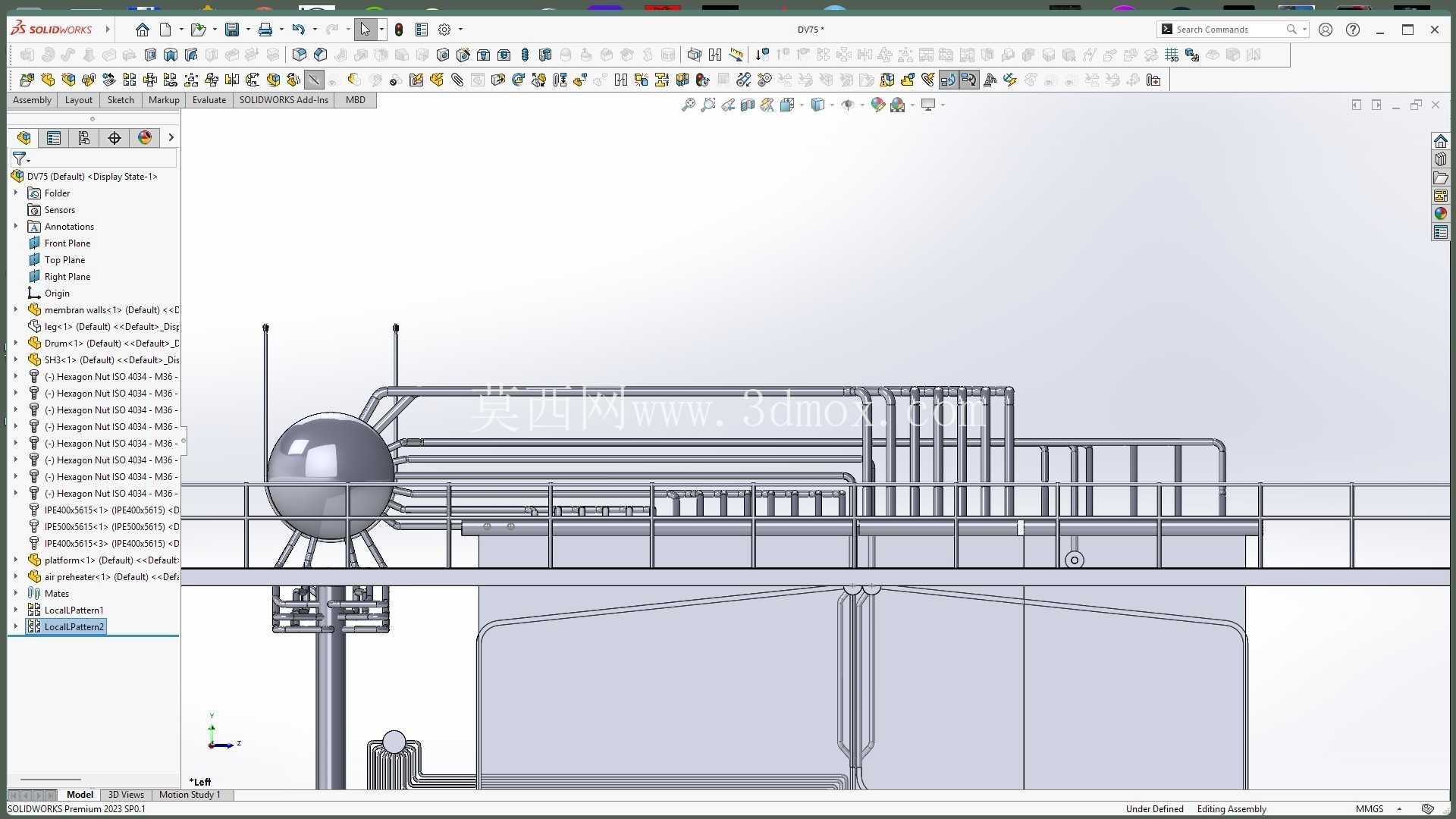
Task: Switch to 3D Views bottom tab
Action: (x=126, y=795)
